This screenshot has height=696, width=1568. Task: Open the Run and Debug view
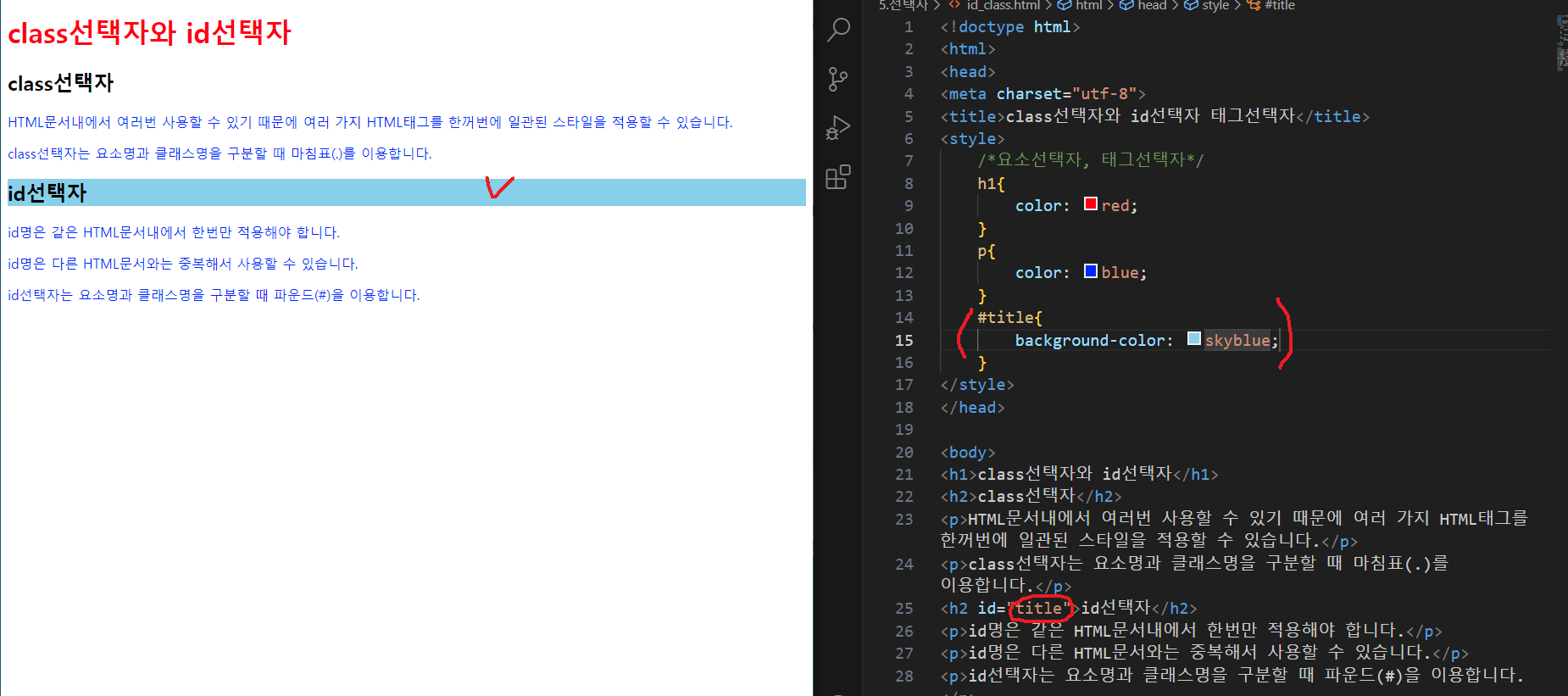point(838,128)
